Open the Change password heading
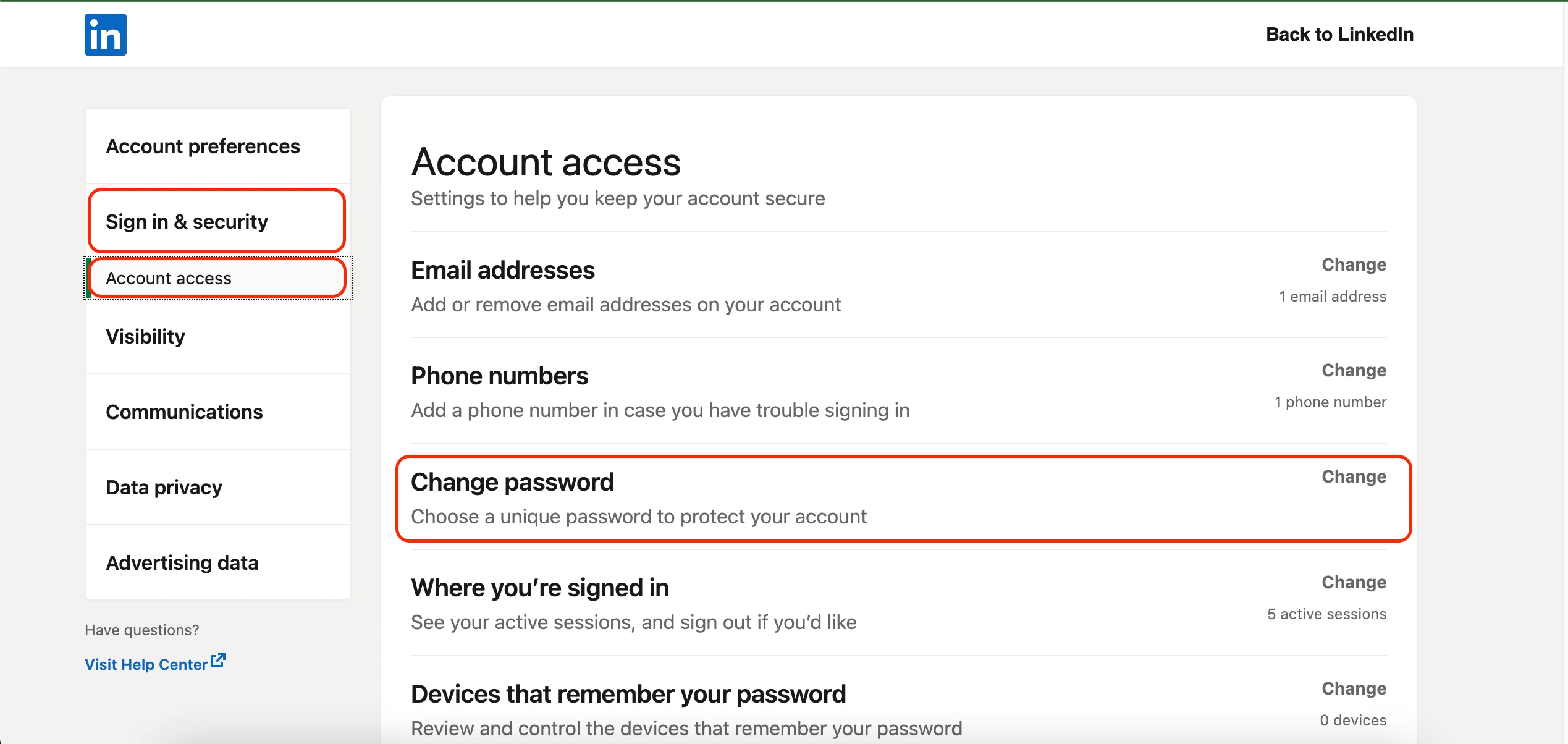1568x744 pixels. [x=512, y=483]
